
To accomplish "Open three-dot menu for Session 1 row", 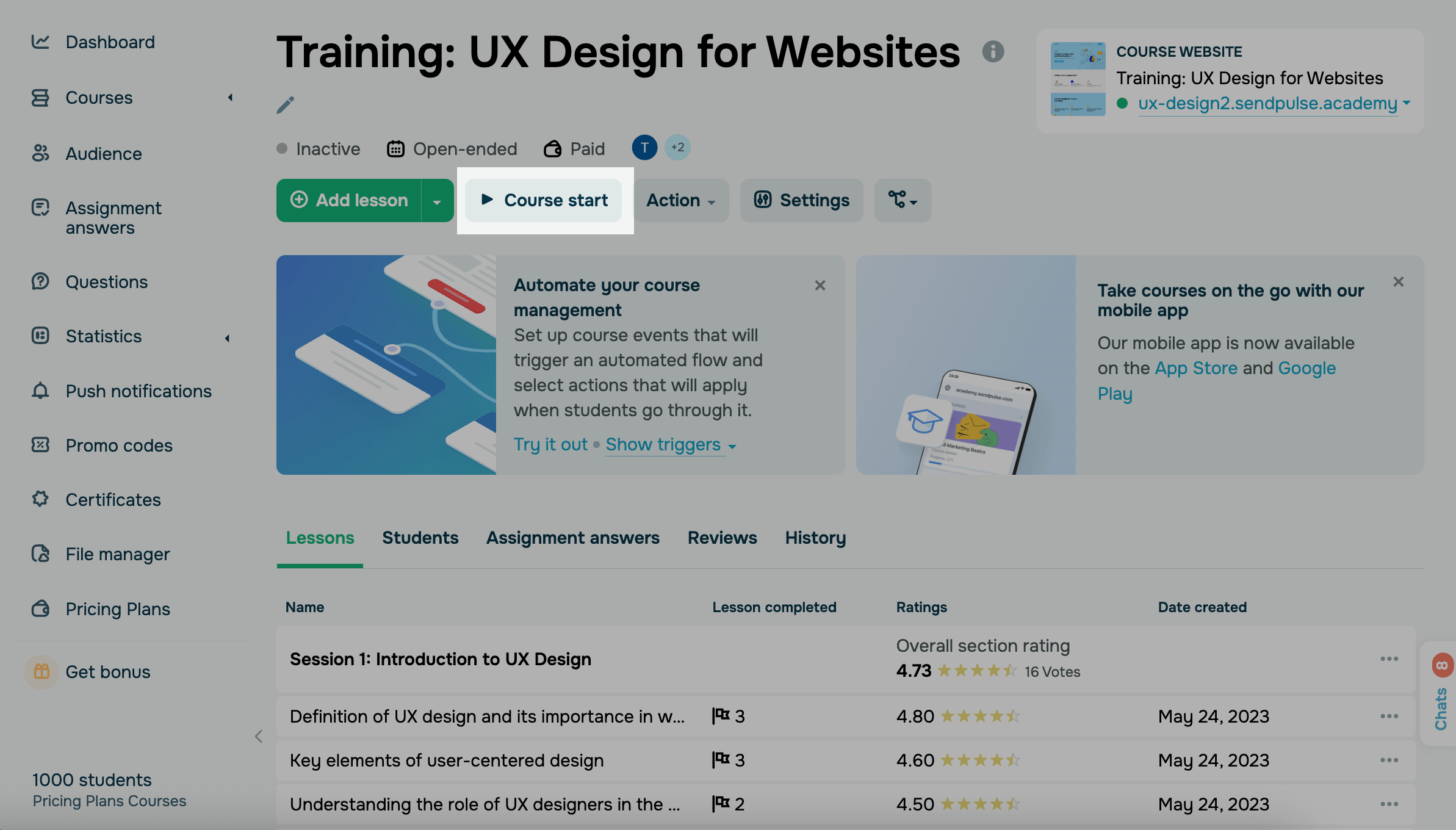I will point(1389,659).
